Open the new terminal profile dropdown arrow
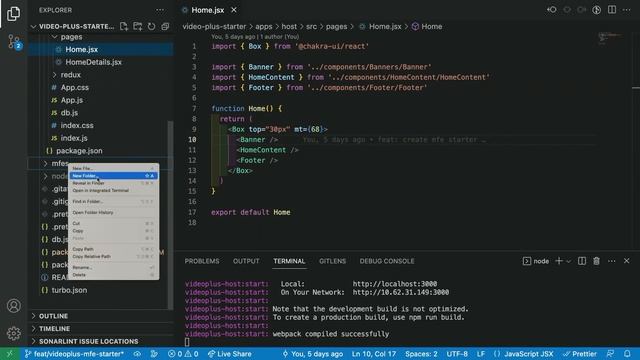 [568, 261]
